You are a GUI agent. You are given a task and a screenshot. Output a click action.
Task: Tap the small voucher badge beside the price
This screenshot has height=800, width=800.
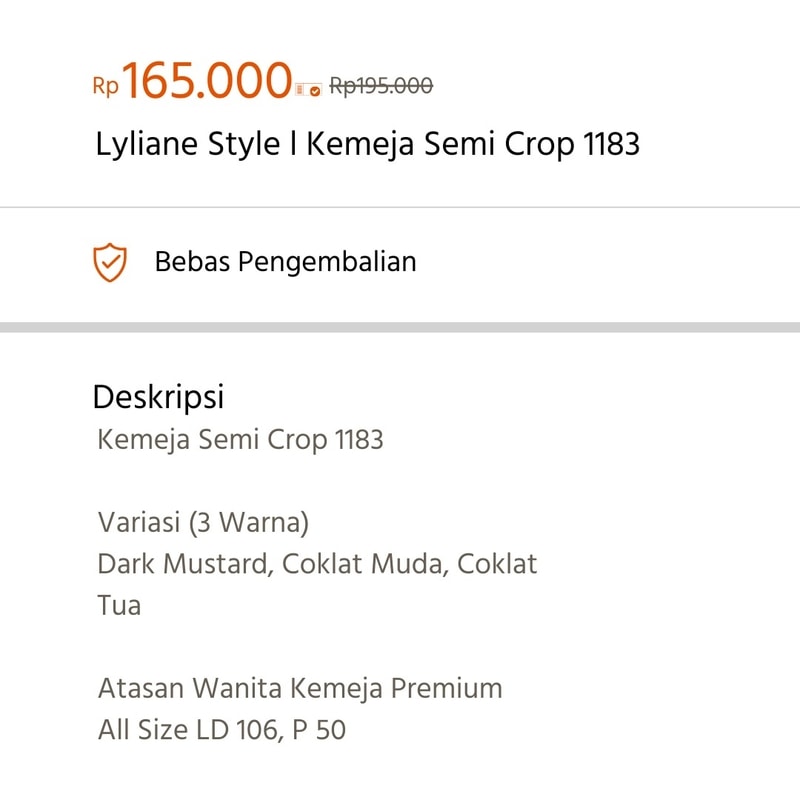[x=309, y=90]
